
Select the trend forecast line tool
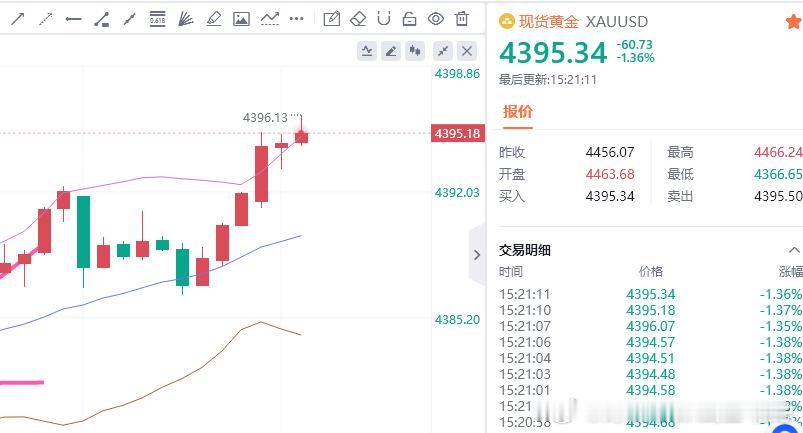tap(269, 19)
